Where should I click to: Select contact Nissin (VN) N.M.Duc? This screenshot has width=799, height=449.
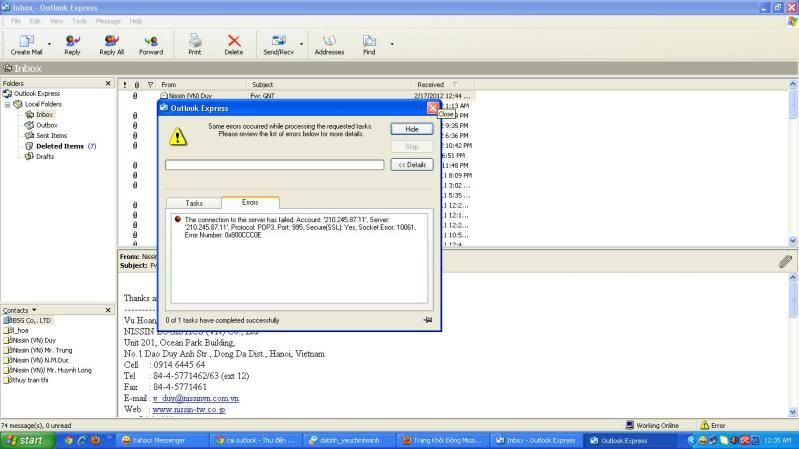pyautogui.click(x=37, y=360)
